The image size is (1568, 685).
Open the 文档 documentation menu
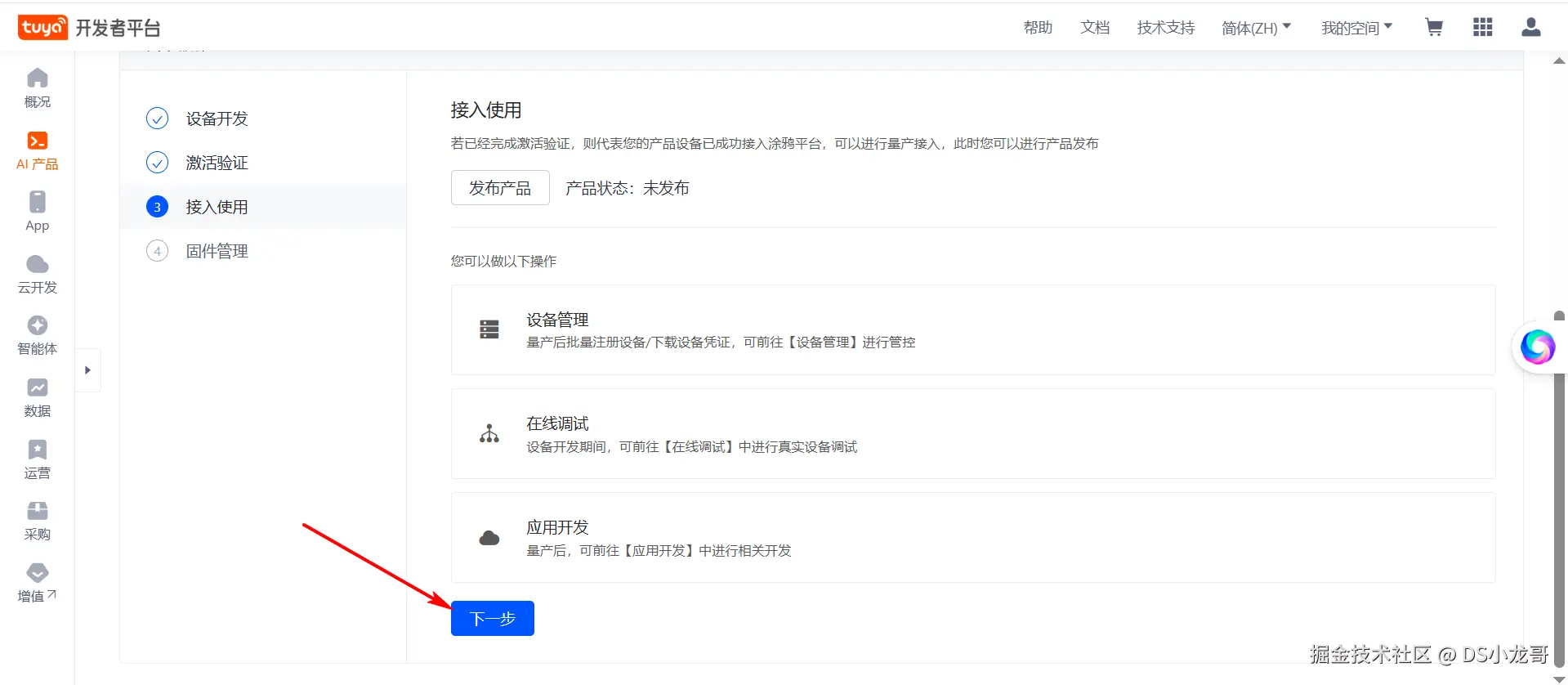click(x=1095, y=28)
